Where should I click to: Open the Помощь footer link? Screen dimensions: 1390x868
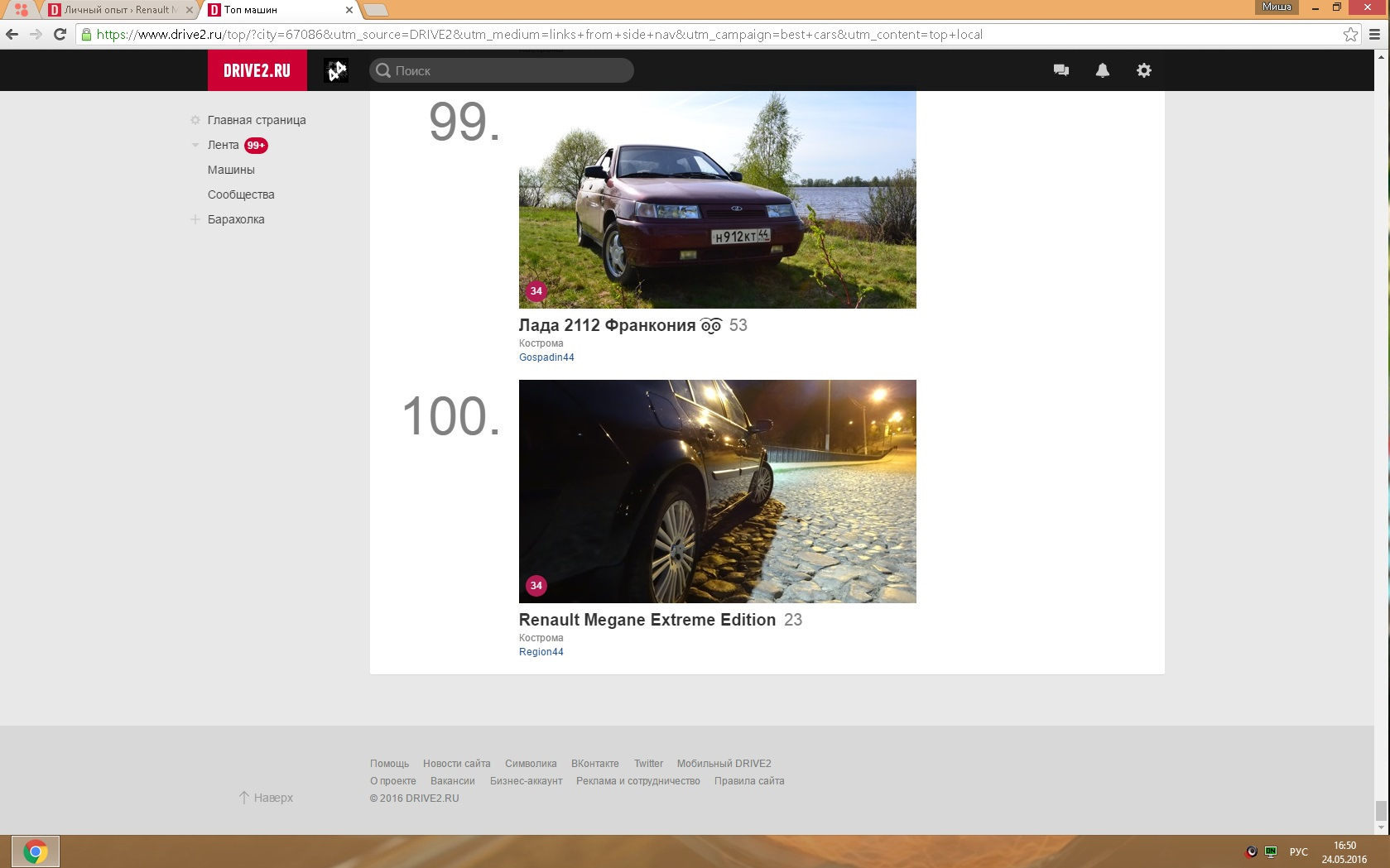point(389,764)
